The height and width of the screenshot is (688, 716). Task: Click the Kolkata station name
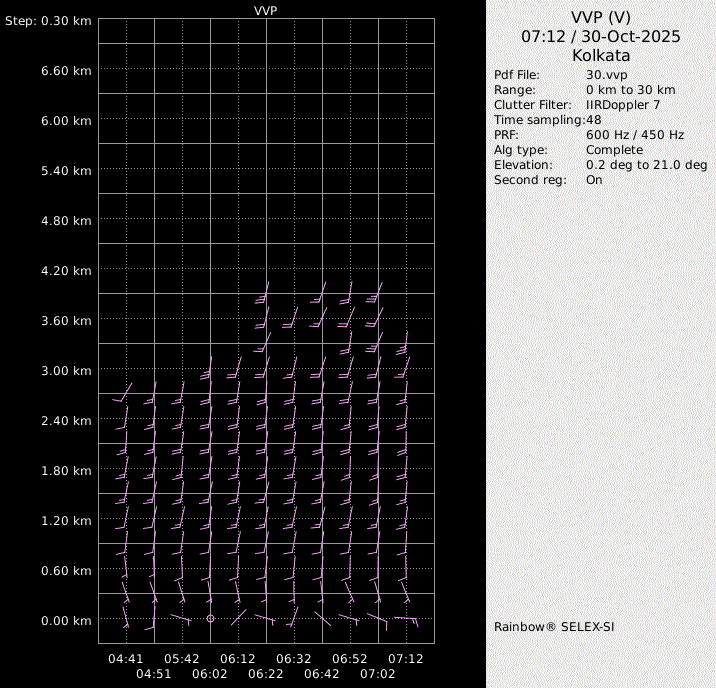pyautogui.click(x=601, y=55)
